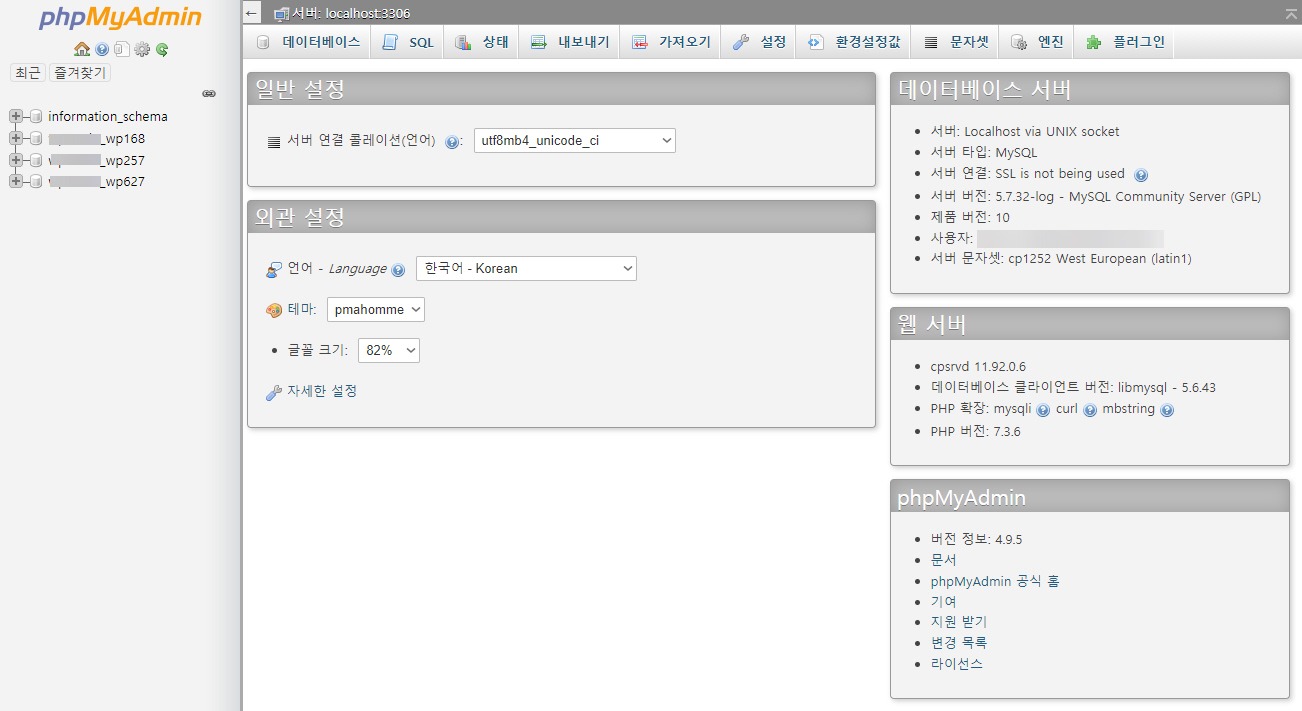Screen dimensions: 1302x711
Task: Click the 즐겨찾기 button in sidebar
Action: [80, 73]
